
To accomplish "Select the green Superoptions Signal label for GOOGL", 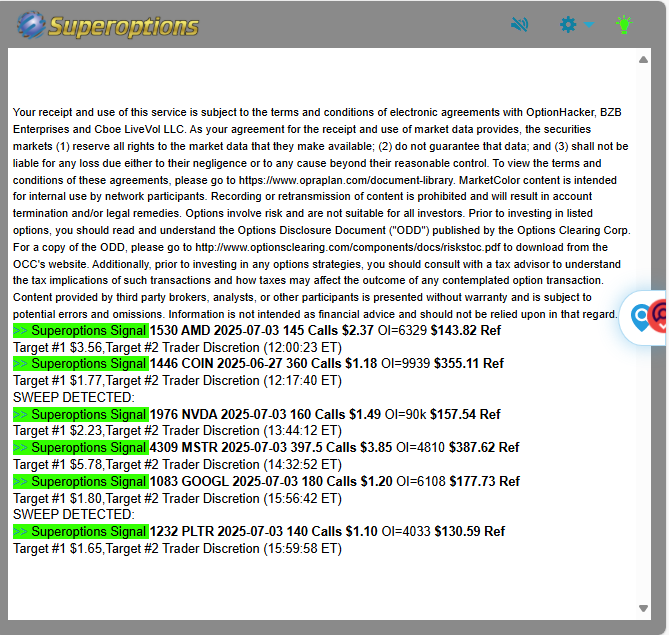I will click(x=80, y=481).
